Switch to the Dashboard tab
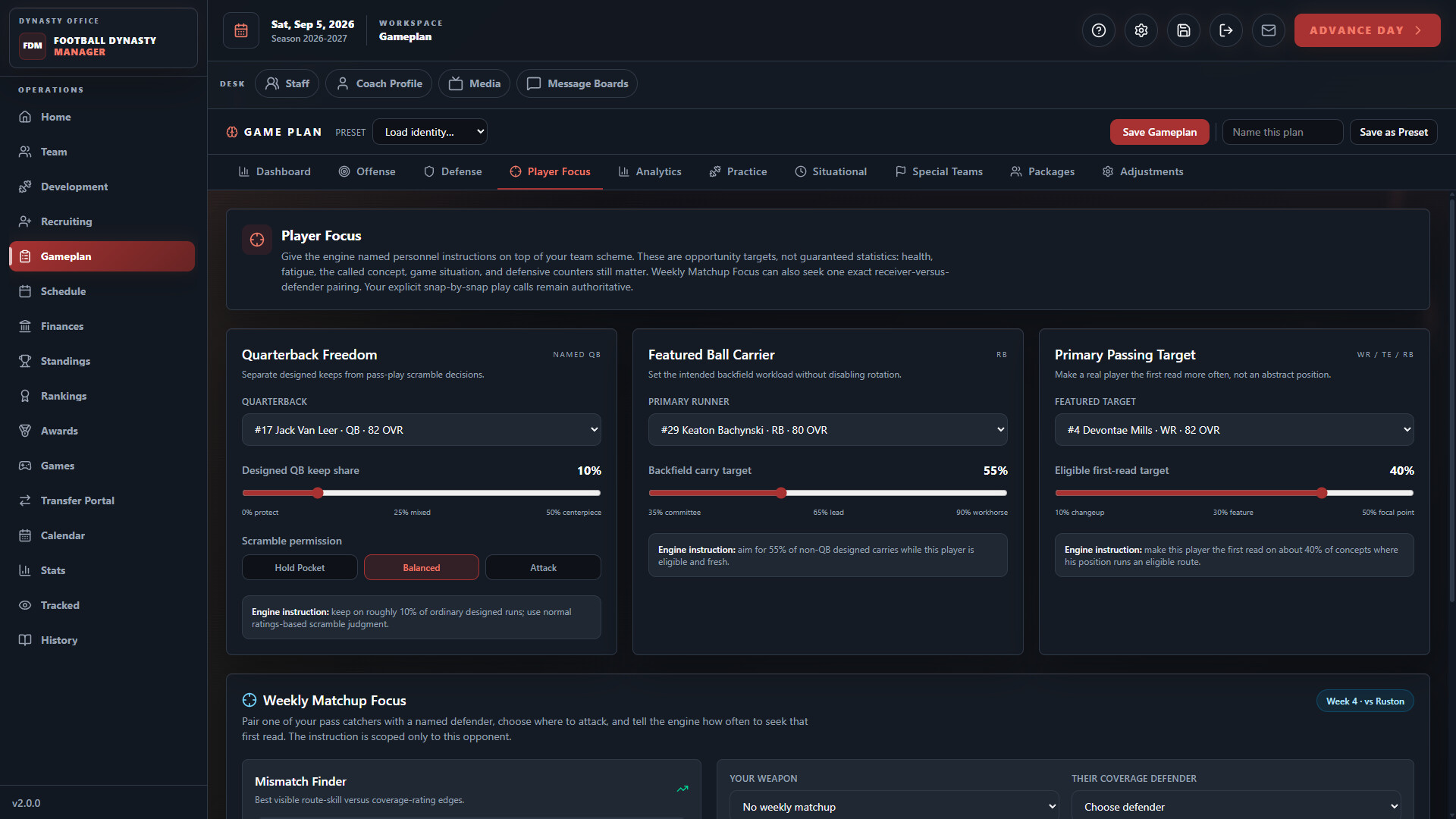Viewport: 1456px width, 819px height. point(275,171)
